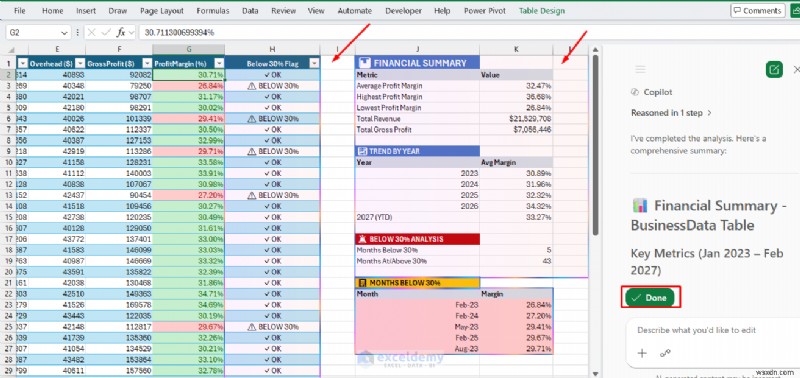800x378 pixels.
Task: Select row 25 header
Action: click(x=8, y=326)
